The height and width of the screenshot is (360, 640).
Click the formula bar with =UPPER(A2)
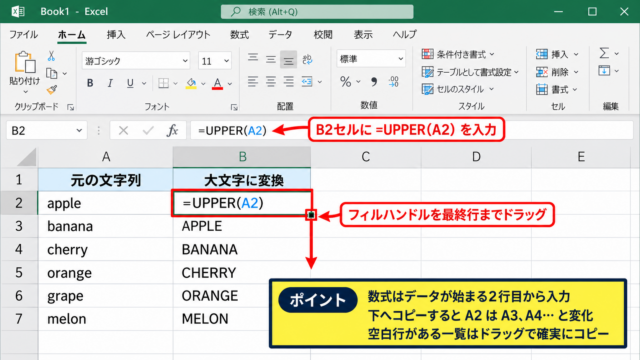coord(412,131)
